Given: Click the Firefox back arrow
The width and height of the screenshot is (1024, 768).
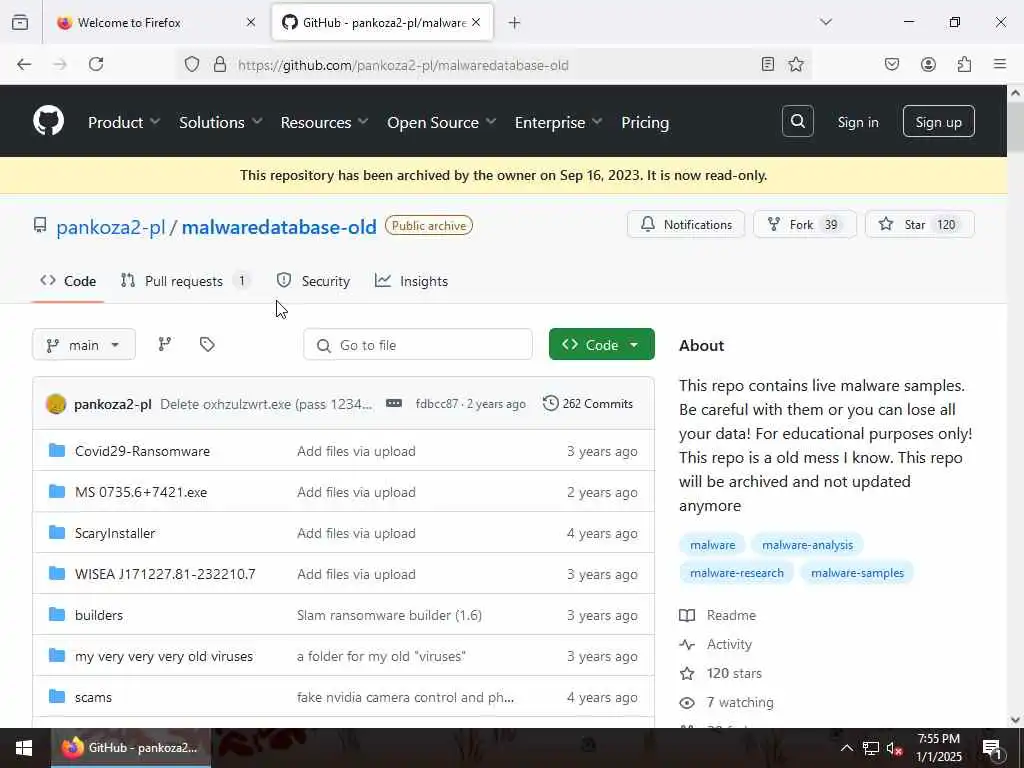Looking at the screenshot, I should [24, 64].
